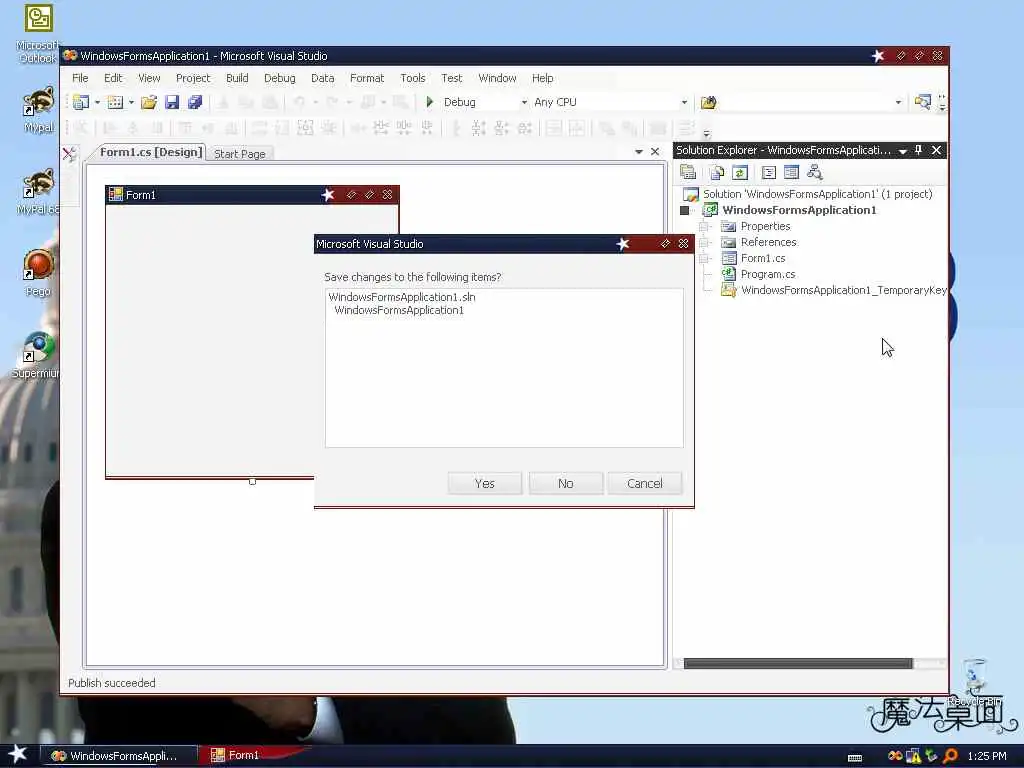
Task: Click the View Designer icon in Solution Explorer
Action: click(x=792, y=172)
